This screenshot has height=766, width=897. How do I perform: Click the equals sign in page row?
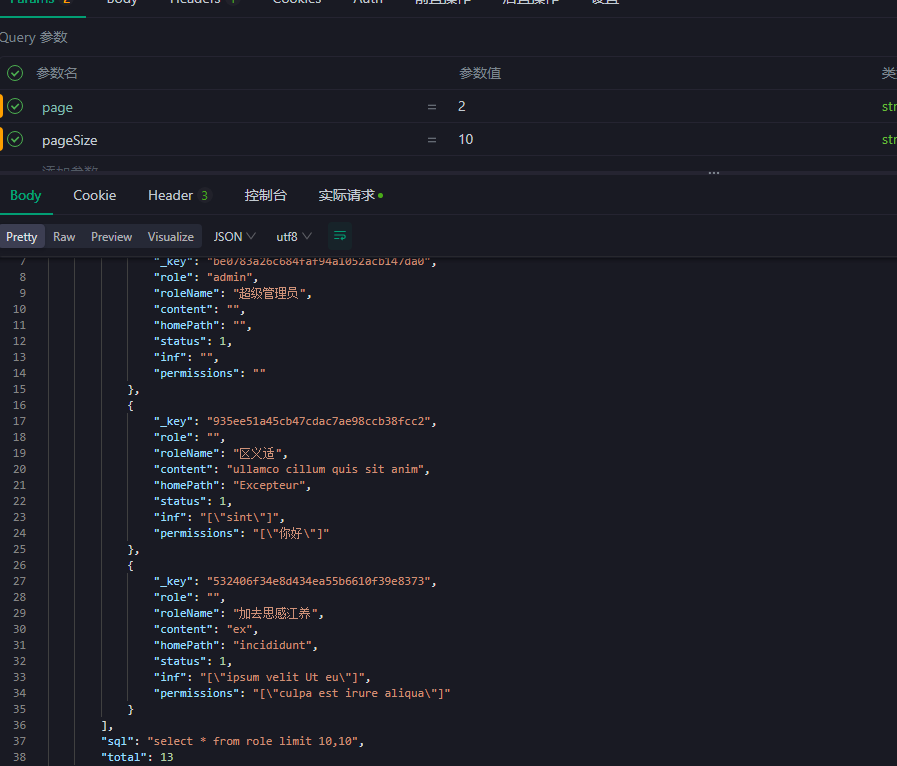tap(432, 107)
